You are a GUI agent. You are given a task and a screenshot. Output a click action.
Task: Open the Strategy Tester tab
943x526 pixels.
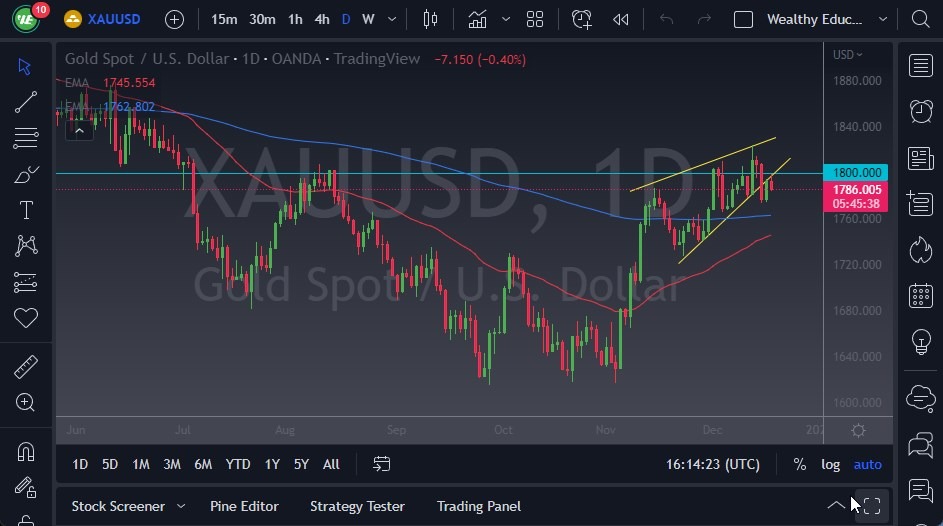pos(357,506)
